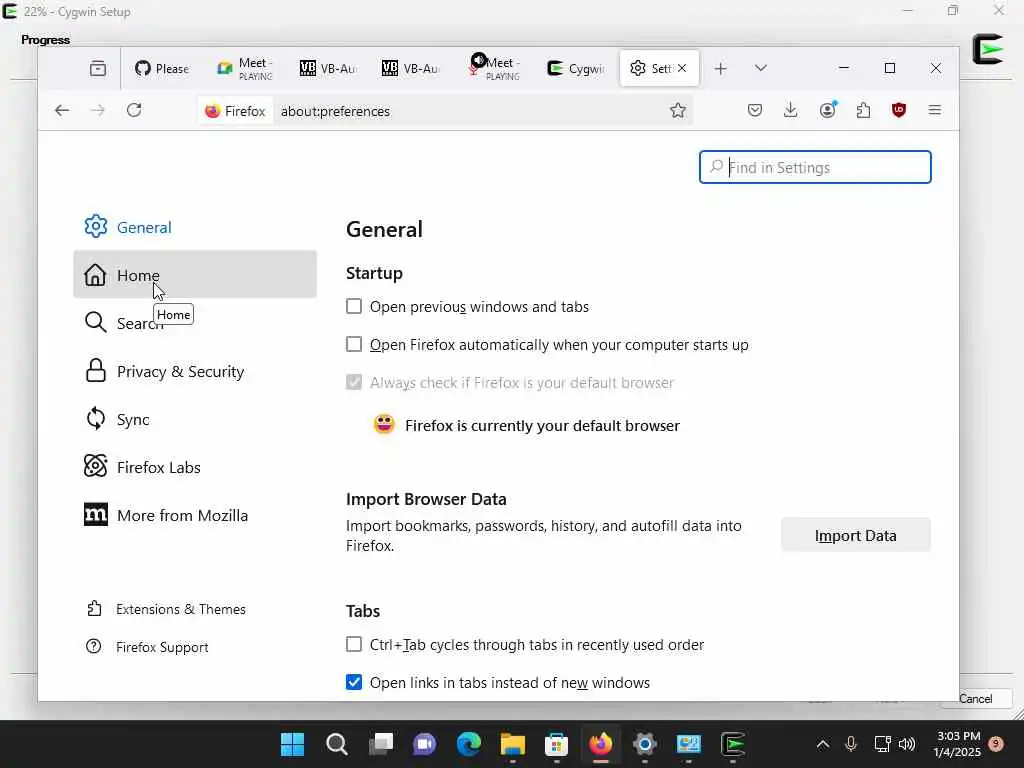Image resolution: width=1024 pixels, height=768 pixels.
Task: Open Windows Settings gear on taskbar
Action: tap(645, 743)
